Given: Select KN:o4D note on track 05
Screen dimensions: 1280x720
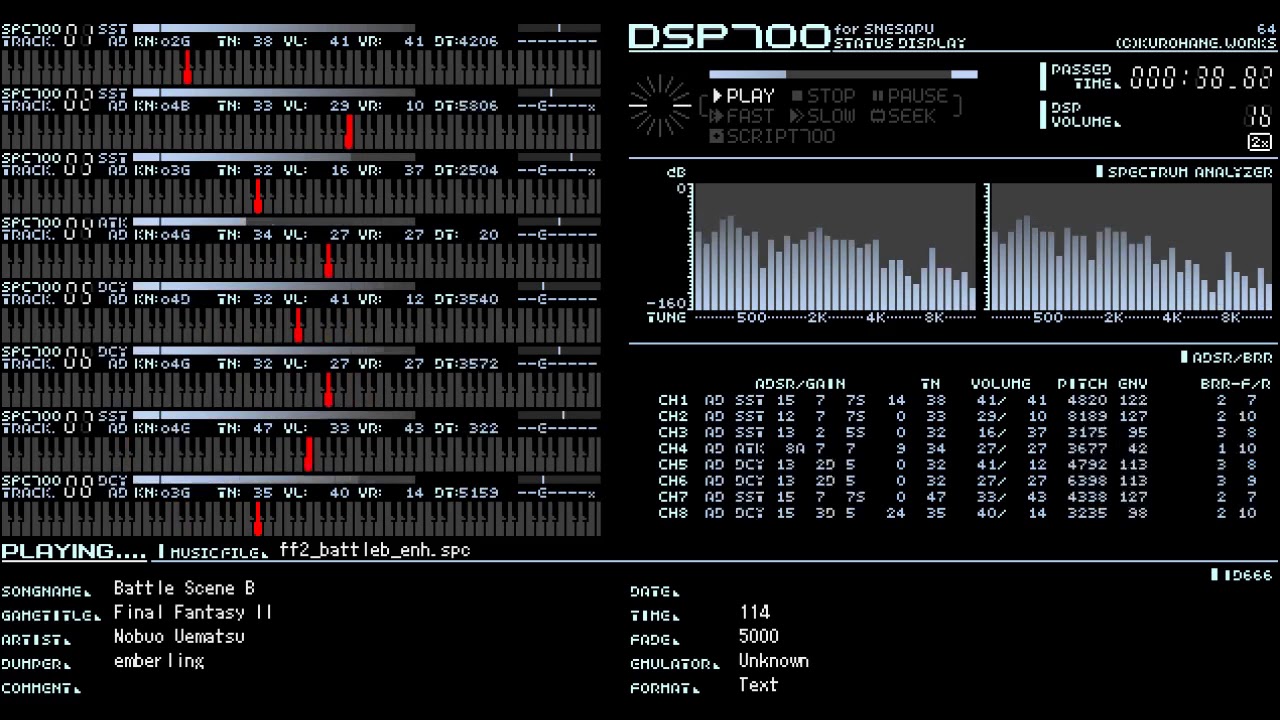Looking at the screenshot, I should (162, 299).
